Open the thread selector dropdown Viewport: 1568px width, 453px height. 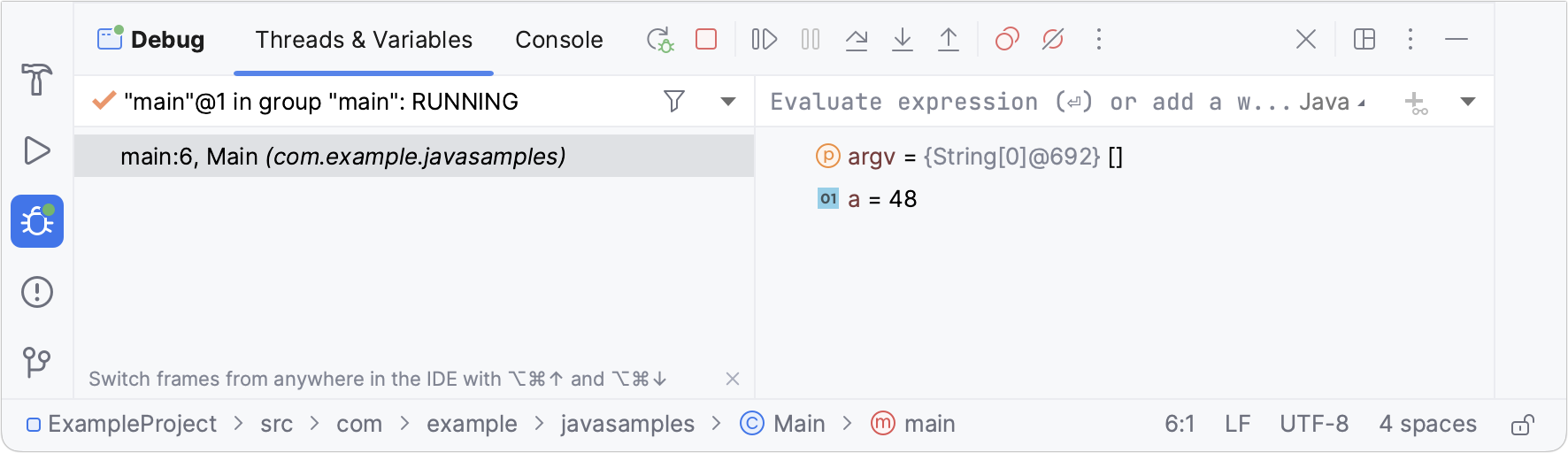(728, 101)
